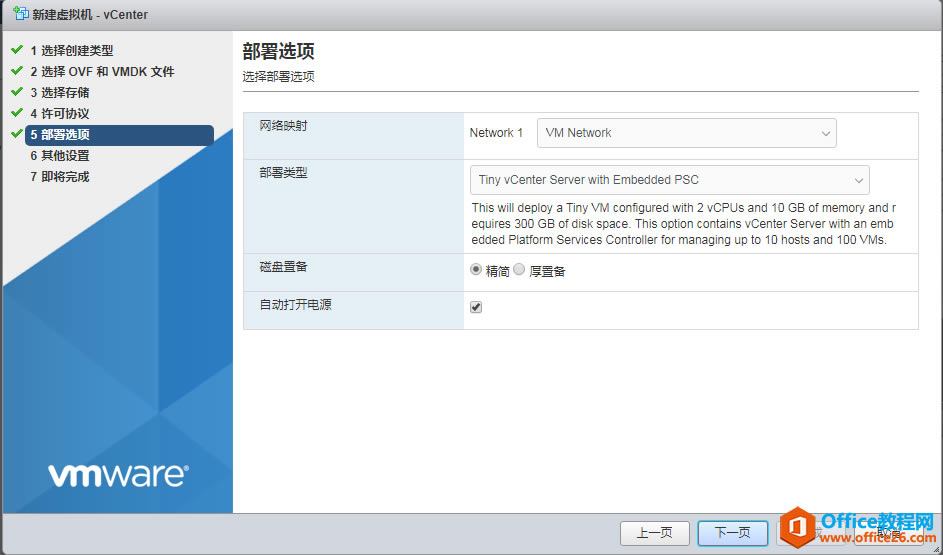Viewport: 943px width, 555px height.
Task: Go to step 3 选择存储
Action: tap(60, 93)
